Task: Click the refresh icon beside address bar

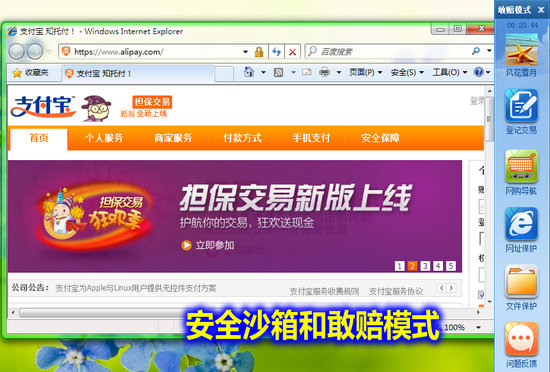Action: point(276,52)
